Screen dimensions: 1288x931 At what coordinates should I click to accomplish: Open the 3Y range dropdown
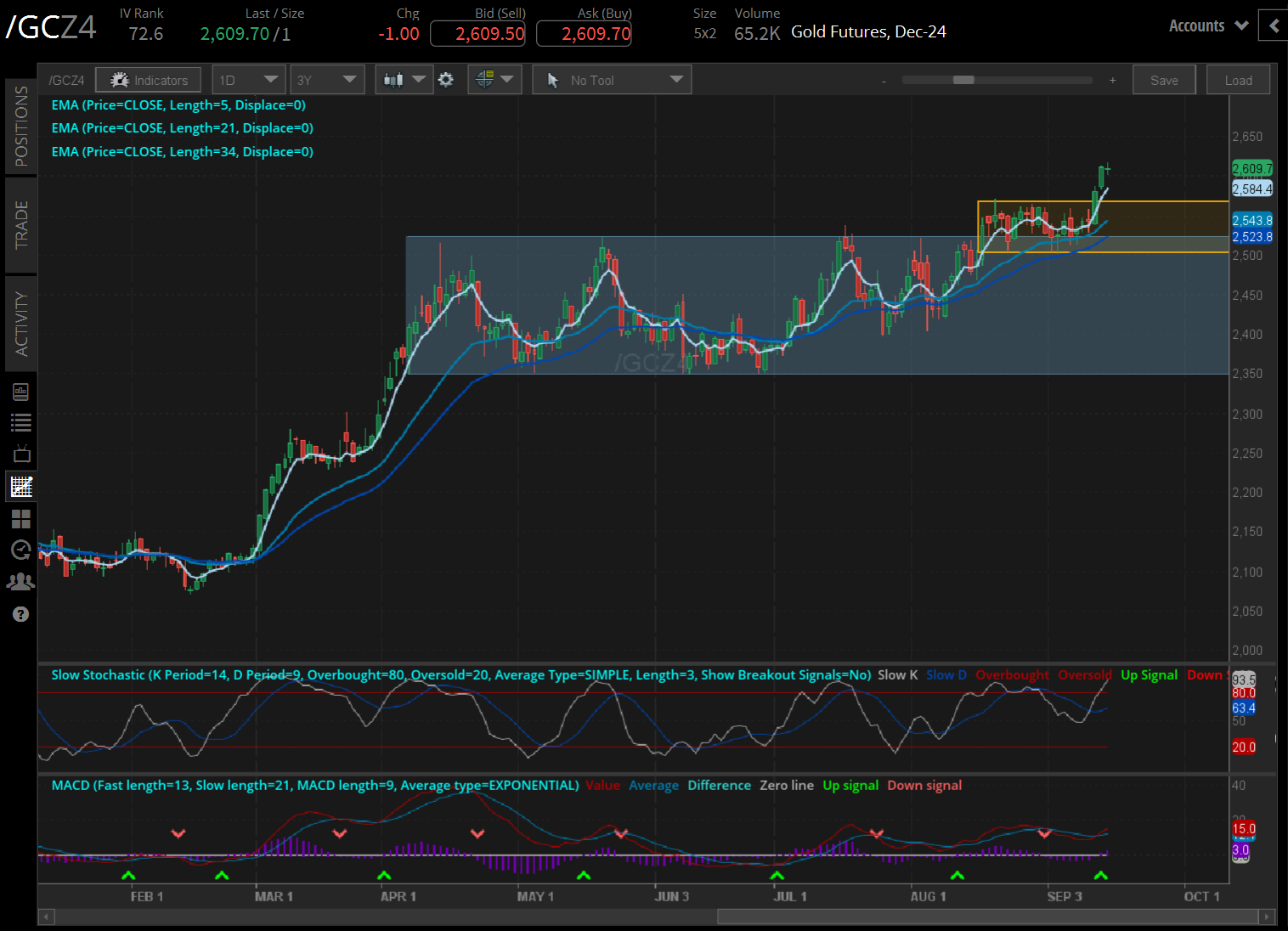(327, 78)
